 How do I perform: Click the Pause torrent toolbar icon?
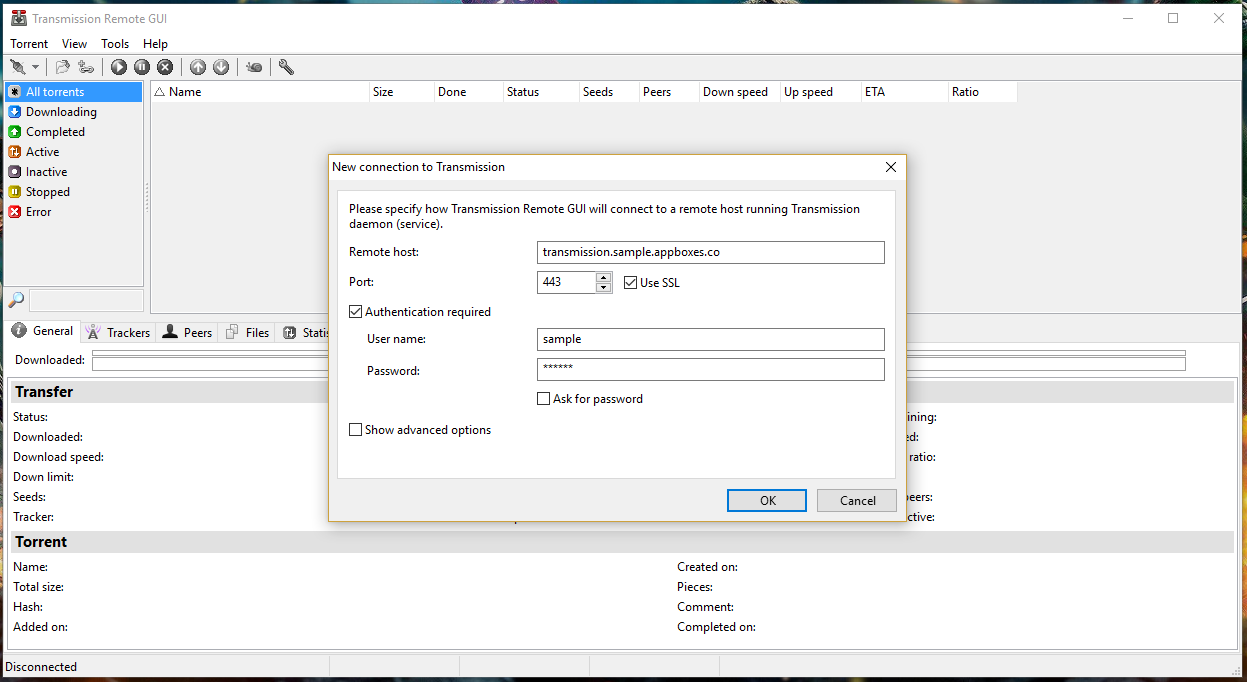pos(142,67)
